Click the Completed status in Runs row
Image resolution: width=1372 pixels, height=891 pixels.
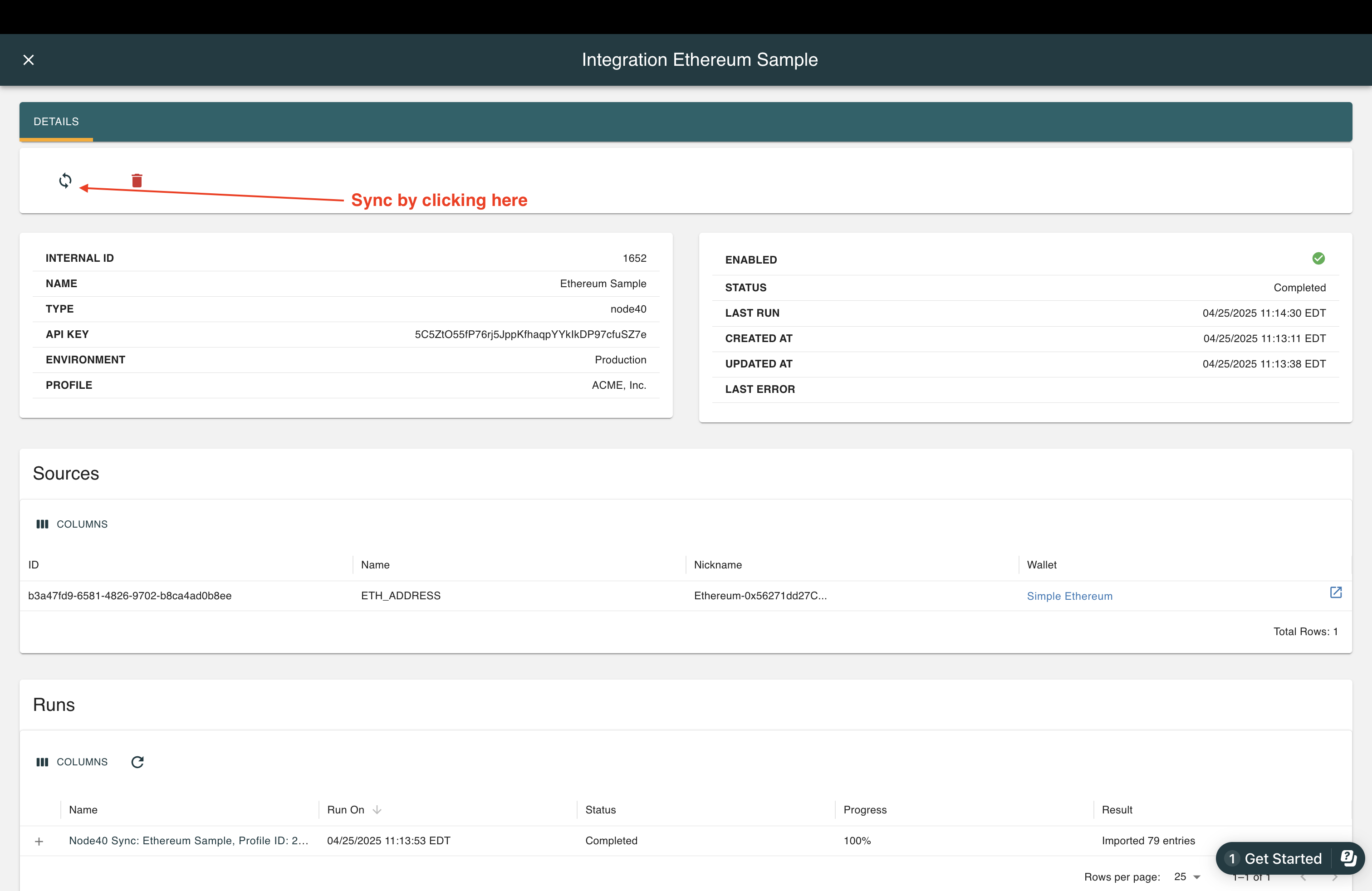pyautogui.click(x=611, y=840)
